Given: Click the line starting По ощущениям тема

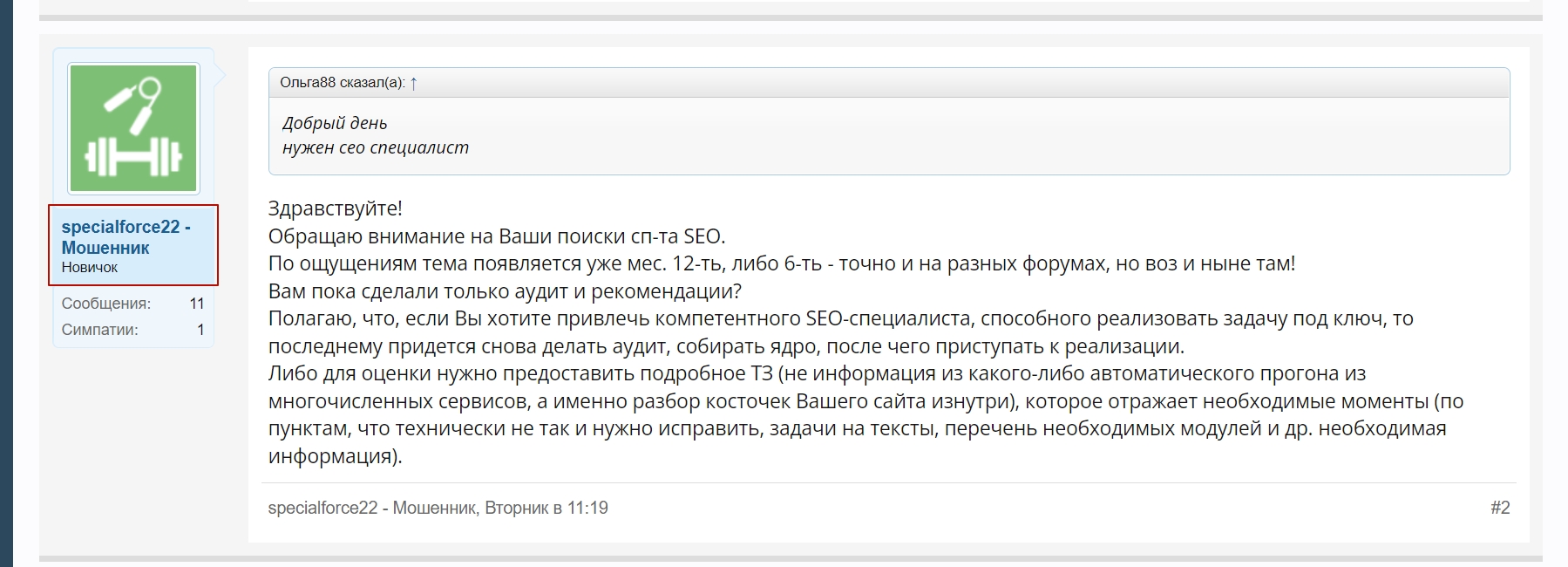Looking at the screenshot, I should pos(781,263).
